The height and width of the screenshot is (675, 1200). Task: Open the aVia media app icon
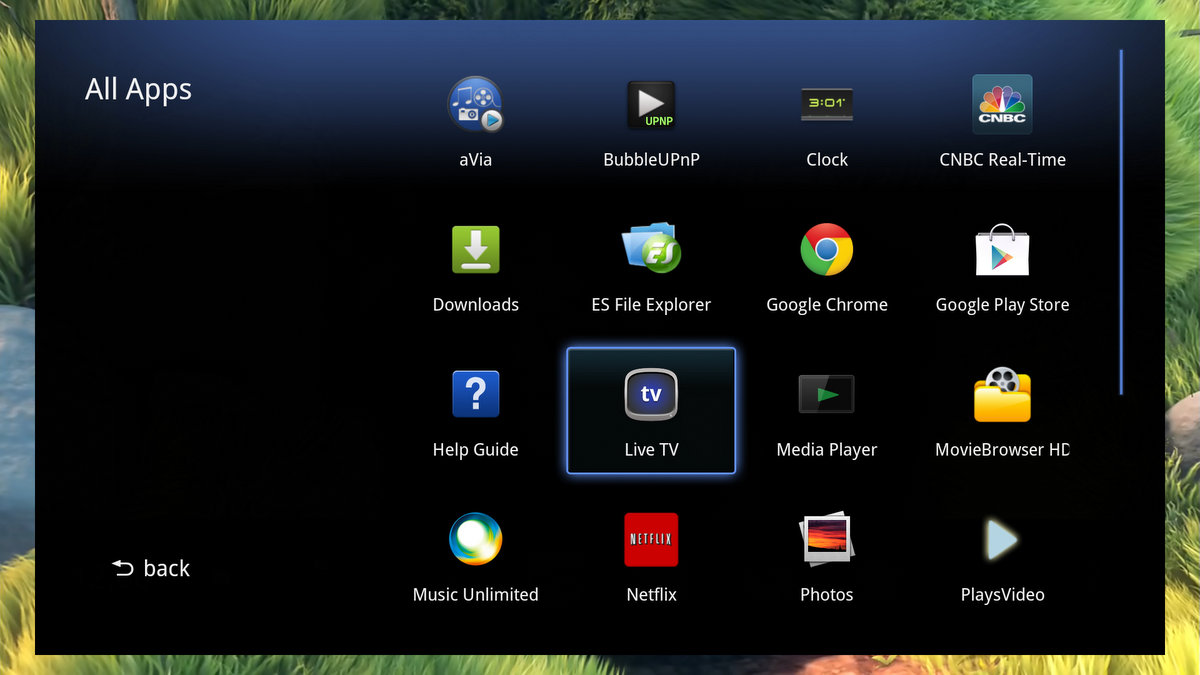[475, 105]
